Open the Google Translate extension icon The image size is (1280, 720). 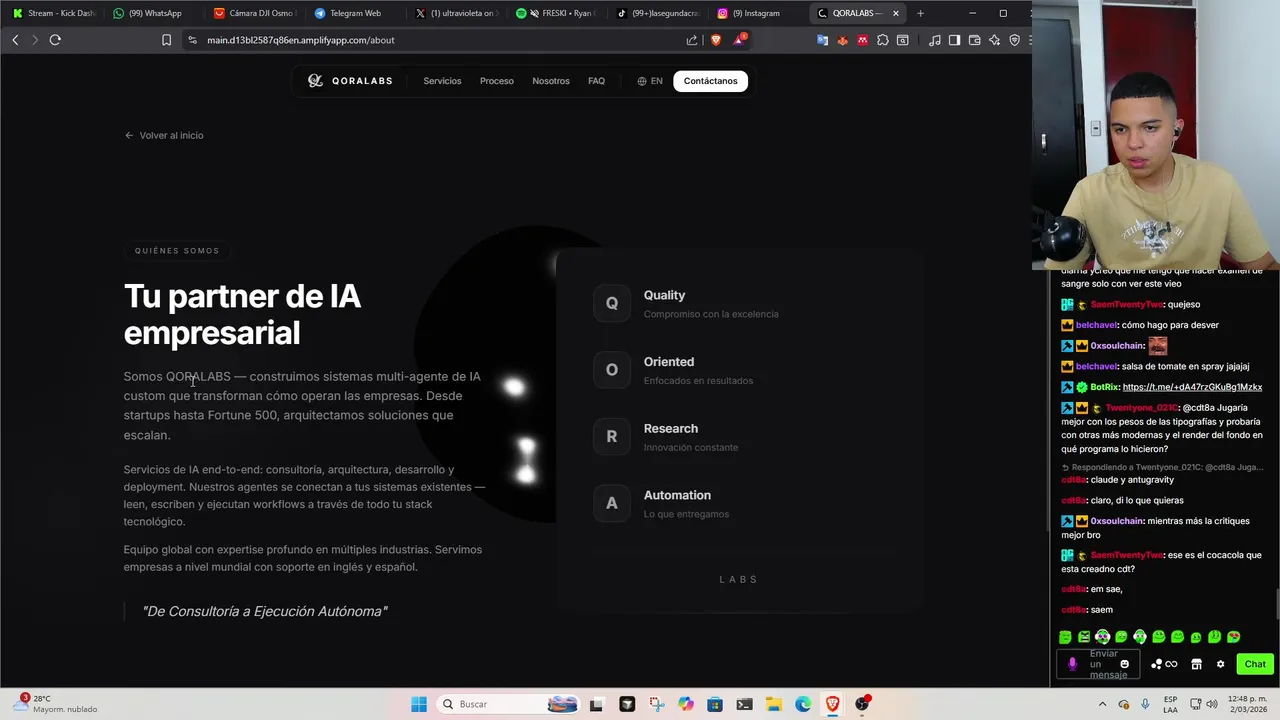tap(822, 40)
